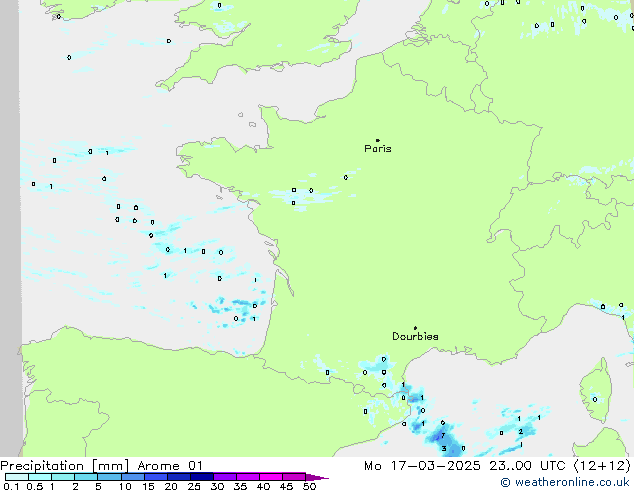Click the date 'Mo 17-03-2025' text
Viewport: 634px width, 490px height.
click(423, 466)
